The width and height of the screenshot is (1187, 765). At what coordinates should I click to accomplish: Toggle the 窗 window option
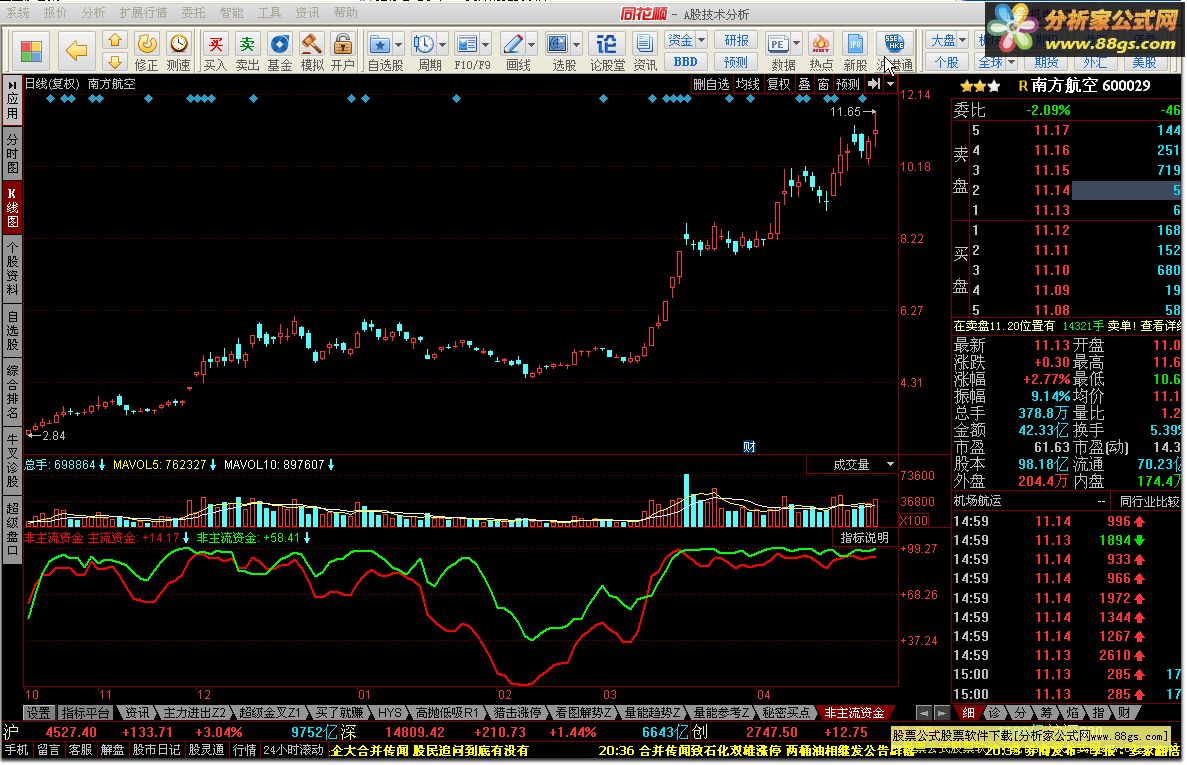tap(823, 84)
